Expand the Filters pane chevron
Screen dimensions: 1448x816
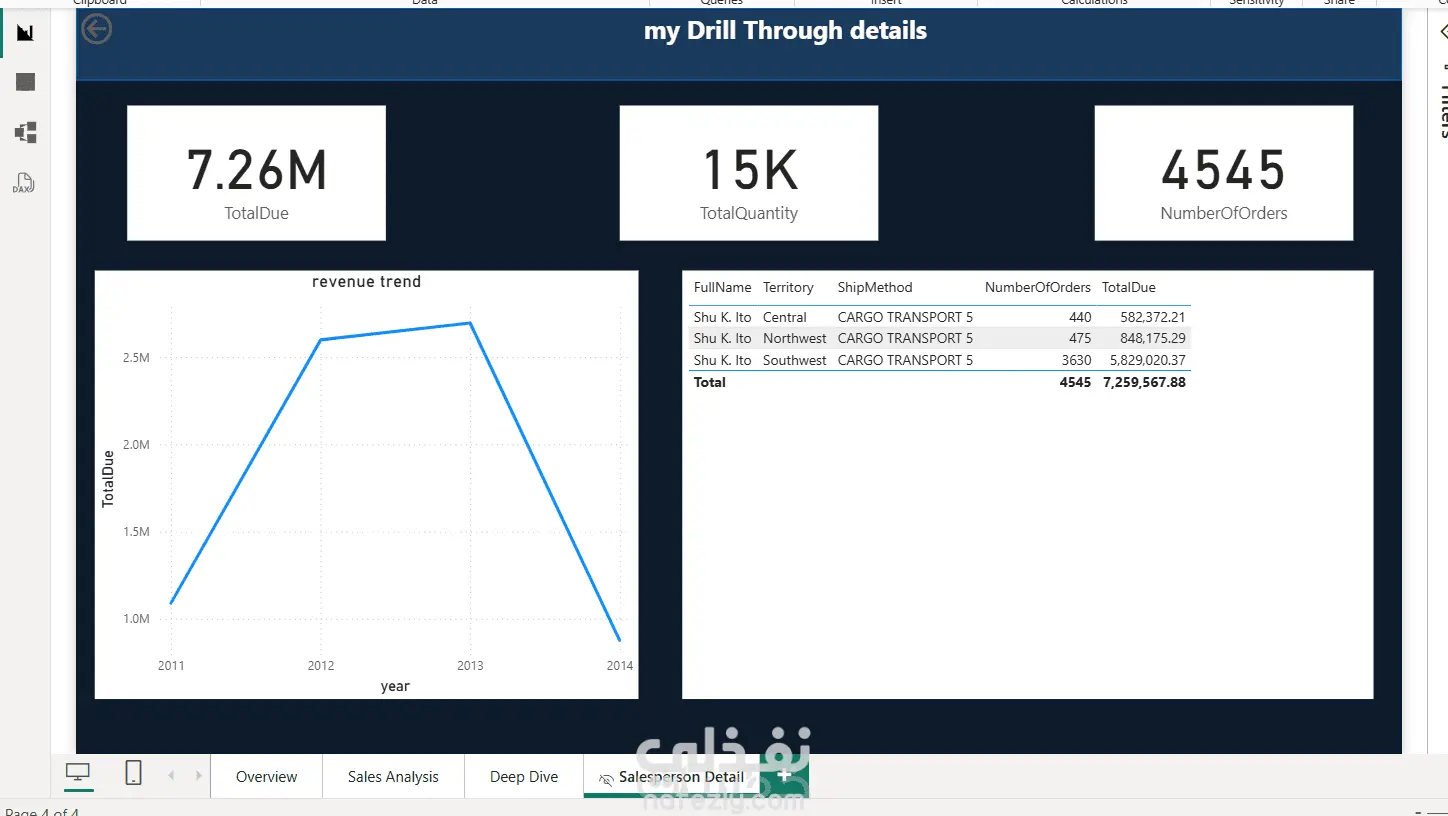(x=1443, y=33)
